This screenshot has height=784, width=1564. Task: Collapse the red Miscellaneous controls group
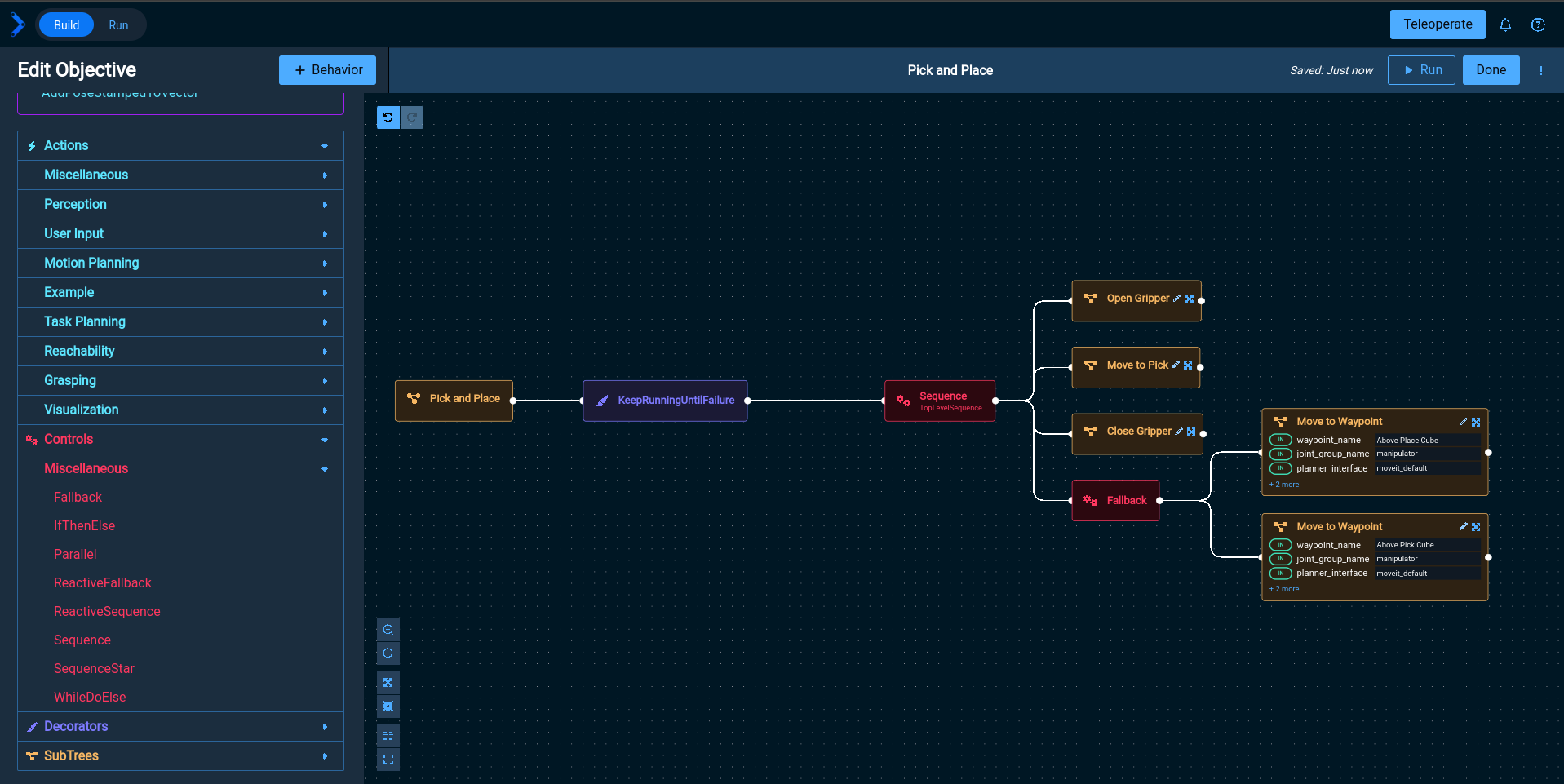(x=180, y=469)
